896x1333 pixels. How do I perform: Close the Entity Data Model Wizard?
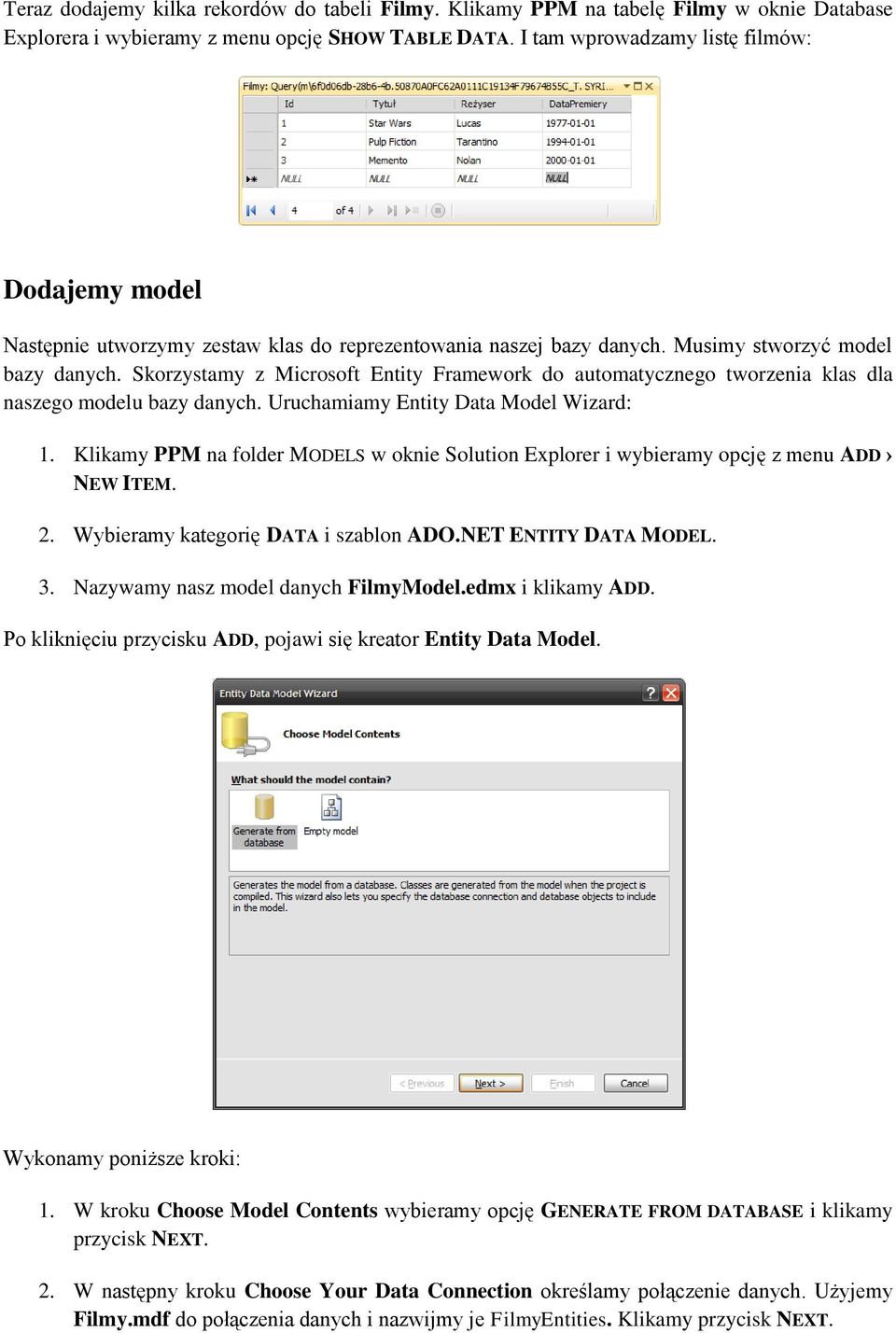click(x=671, y=693)
